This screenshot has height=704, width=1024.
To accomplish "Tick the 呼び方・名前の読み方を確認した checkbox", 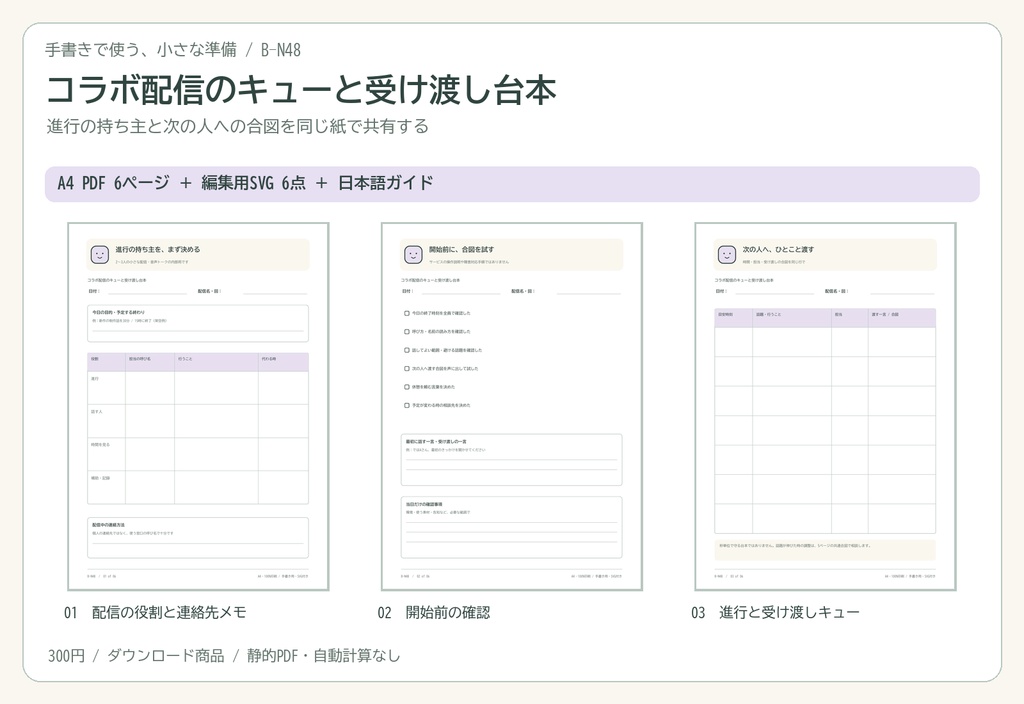I will [x=407, y=332].
